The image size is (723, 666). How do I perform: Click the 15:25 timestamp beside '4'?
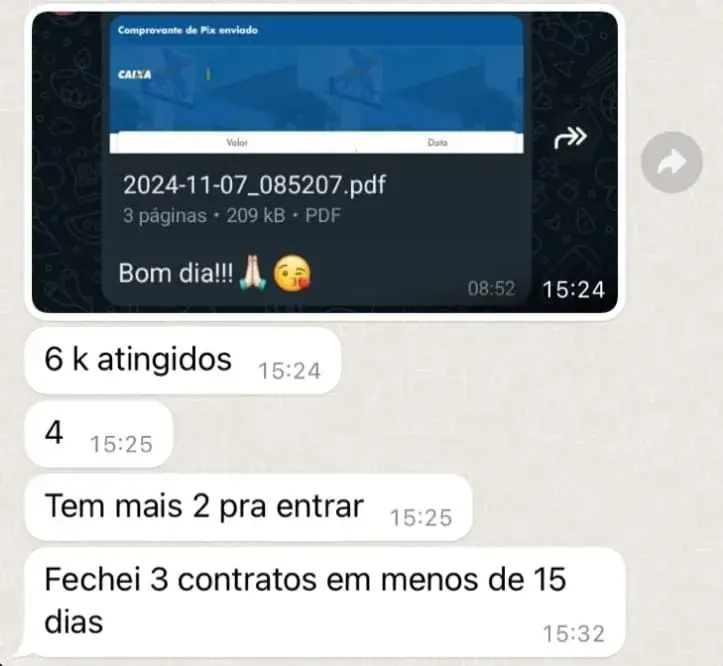(121, 445)
